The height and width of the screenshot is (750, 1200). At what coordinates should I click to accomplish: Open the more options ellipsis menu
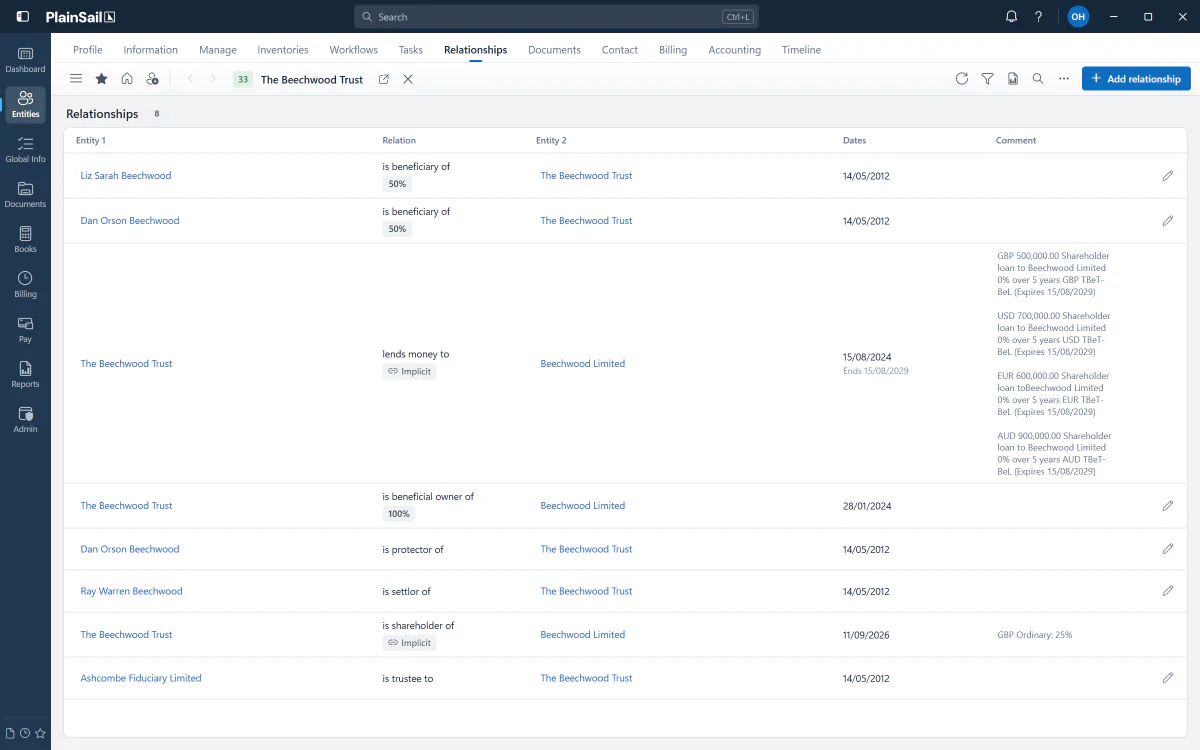[1064, 79]
